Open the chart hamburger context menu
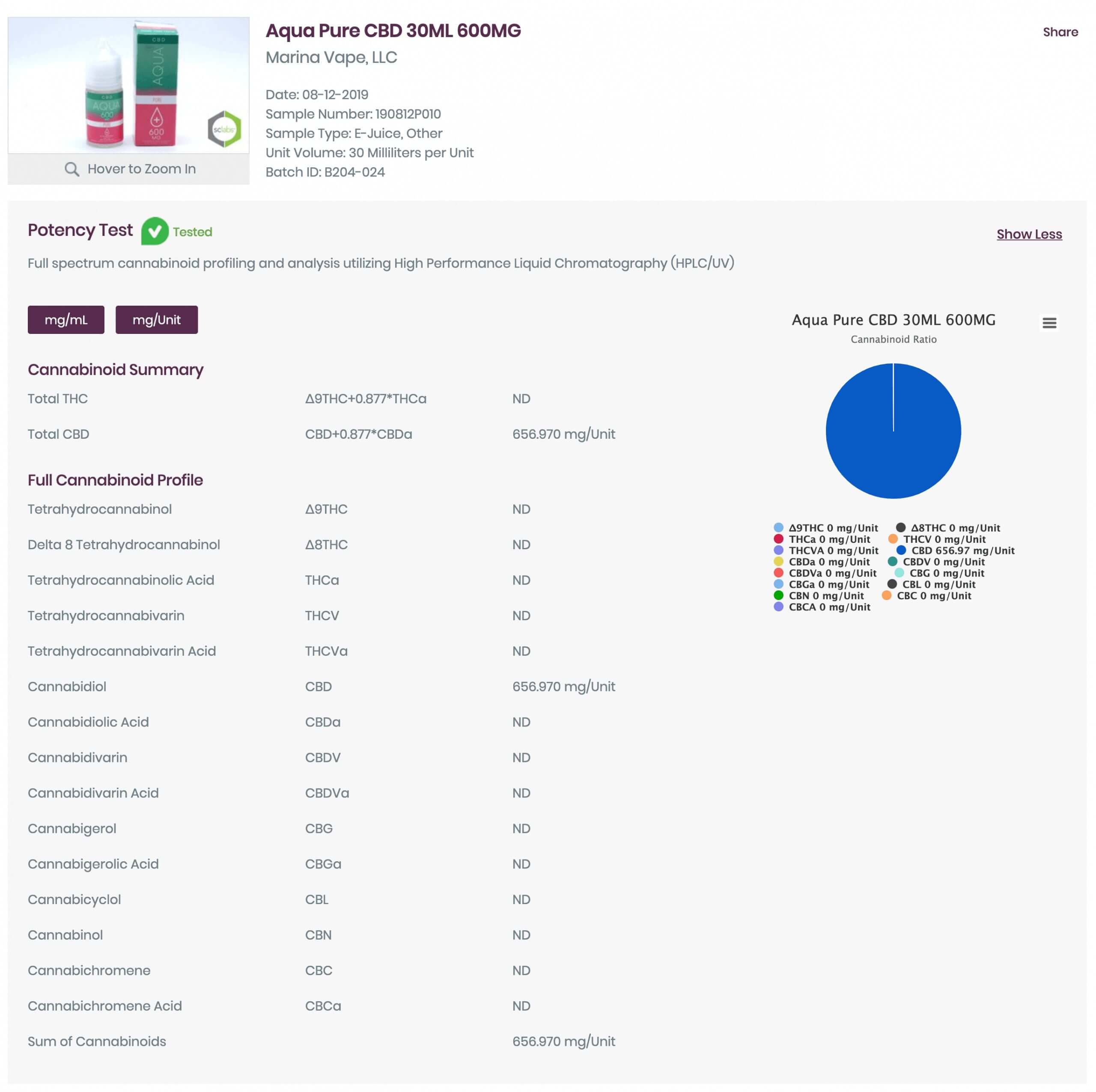 click(x=1049, y=323)
